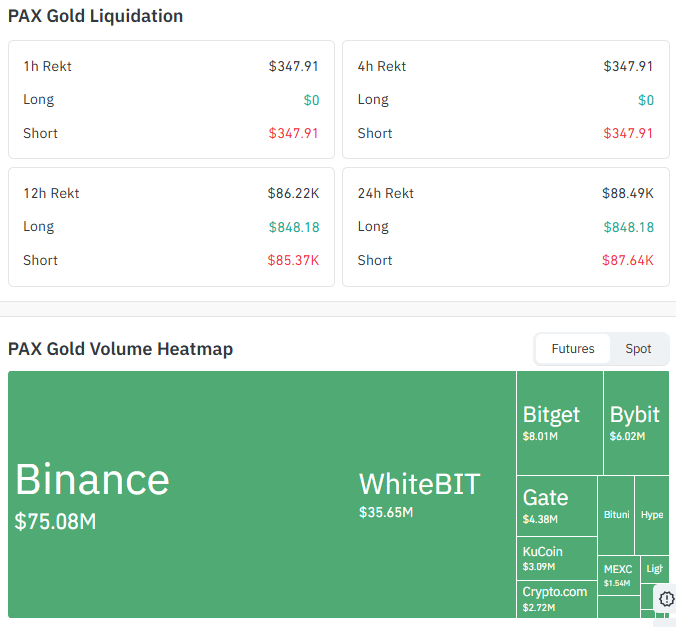676x627 pixels.
Task: Open Ligh heatmap tile
Action: [x=654, y=569]
